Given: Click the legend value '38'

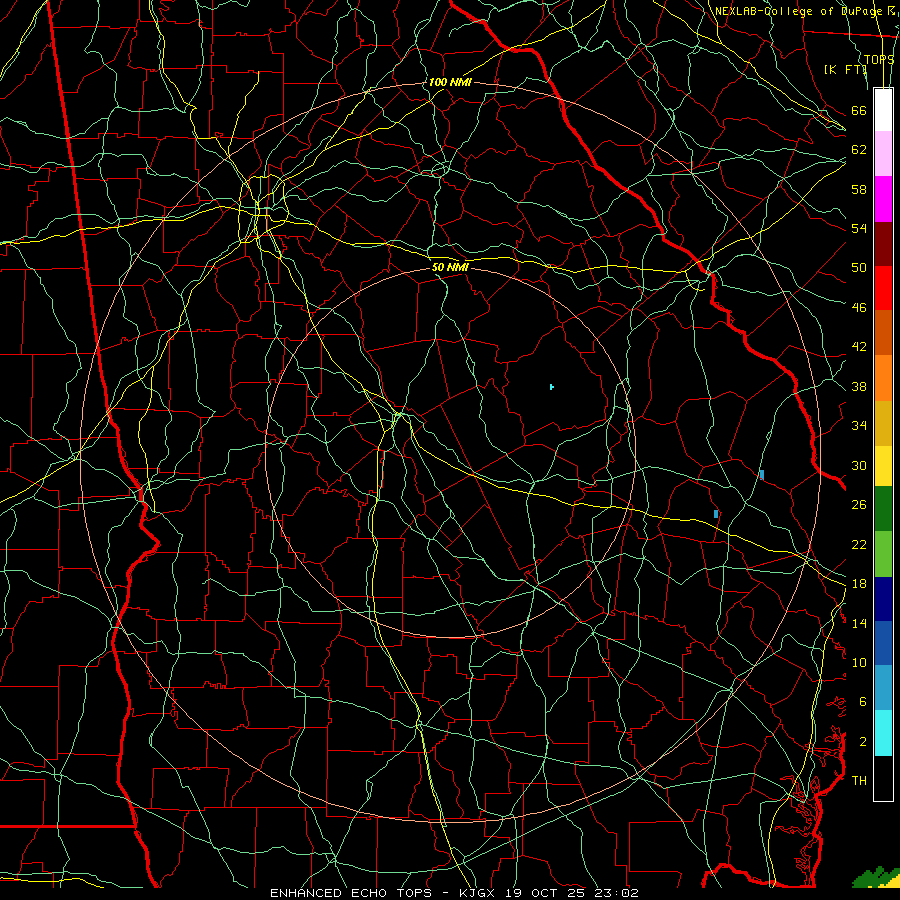Looking at the screenshot, I should coord(859,386).
